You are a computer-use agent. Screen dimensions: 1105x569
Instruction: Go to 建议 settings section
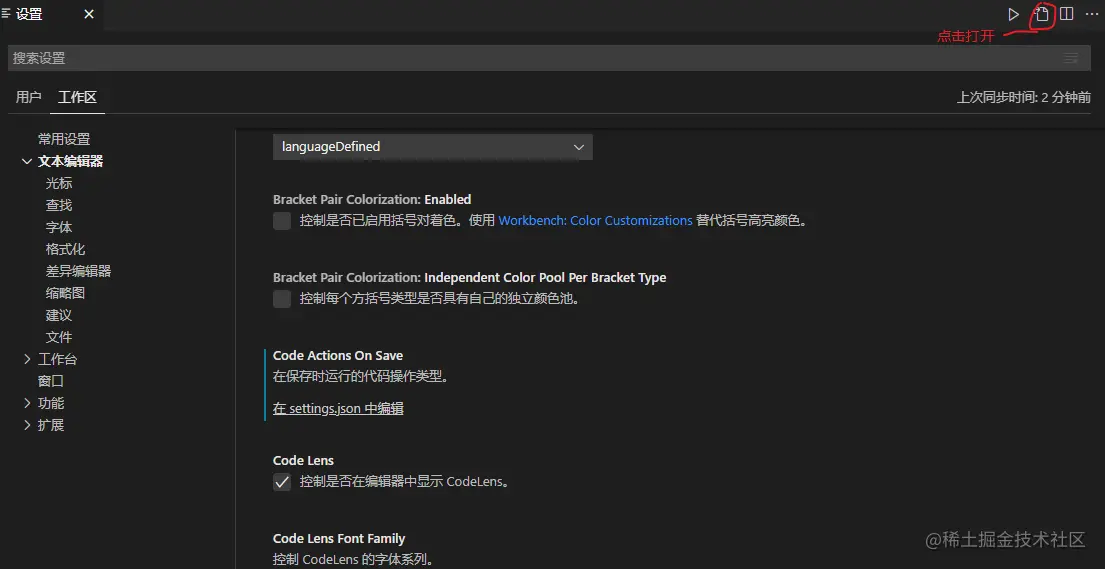pyautogui.click(x=59, y=315)
